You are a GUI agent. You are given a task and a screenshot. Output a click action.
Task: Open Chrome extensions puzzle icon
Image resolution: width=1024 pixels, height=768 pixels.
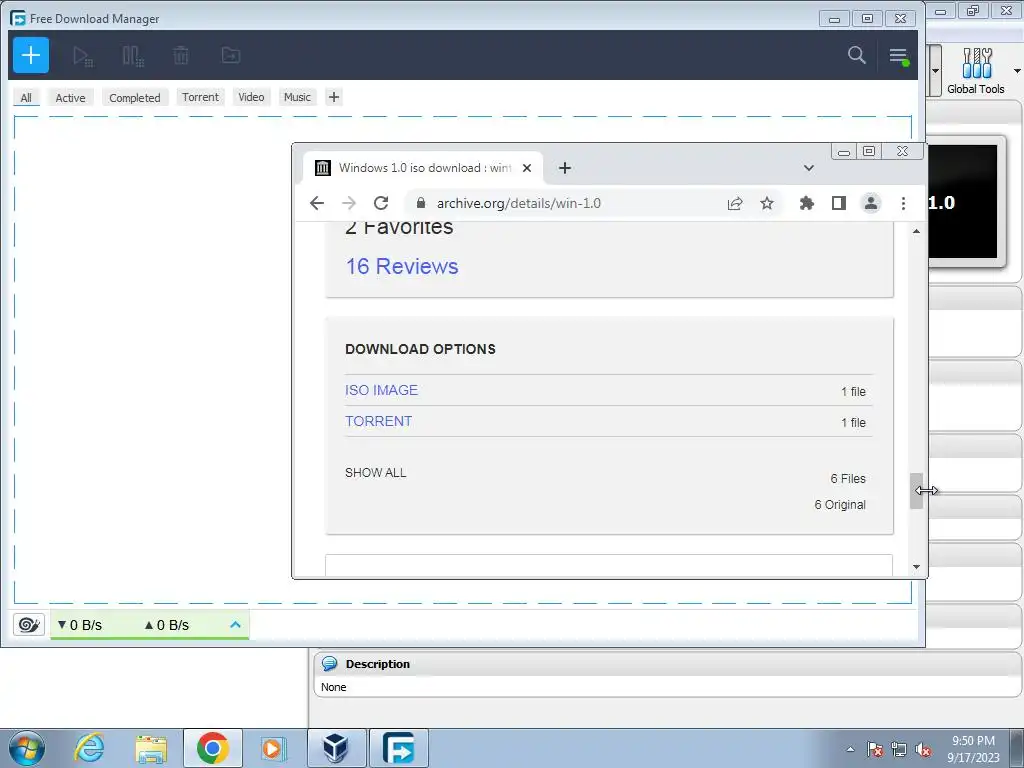coord(807,203)
